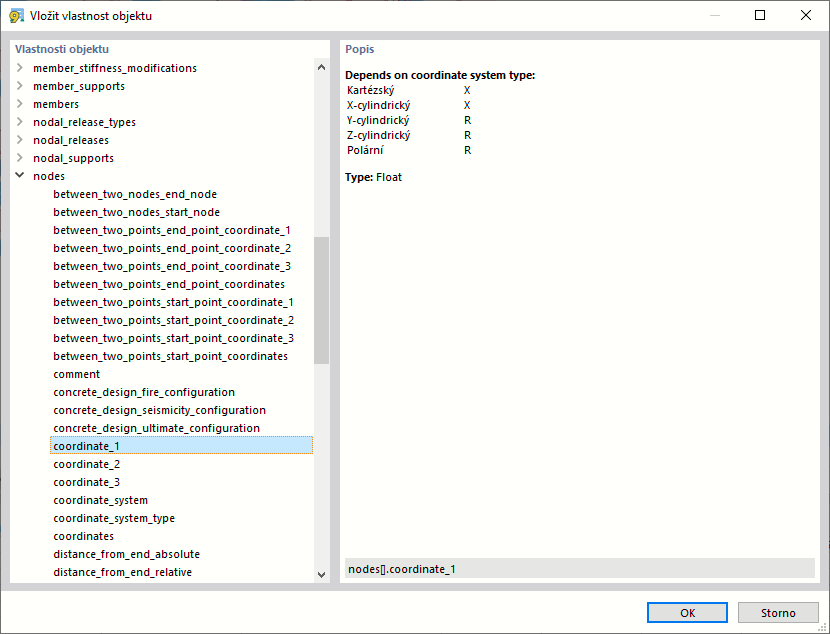Image resolution: width=830 pixels, height=634 pixels.
Task: Expand the nodal_releases node
Action: click(x=19, y=140)
